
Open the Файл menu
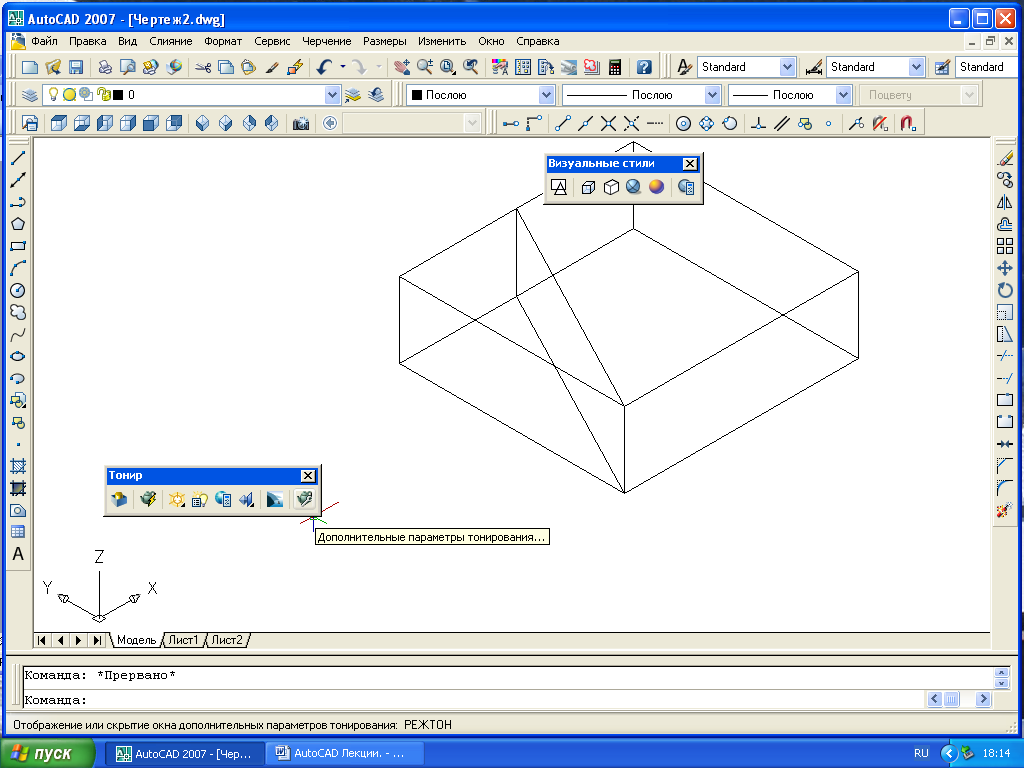44,41
